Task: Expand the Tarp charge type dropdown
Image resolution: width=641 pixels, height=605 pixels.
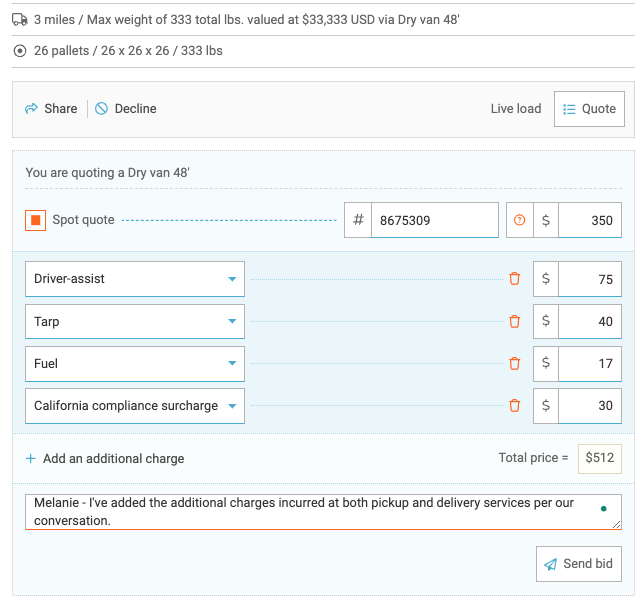Action: 134,322
